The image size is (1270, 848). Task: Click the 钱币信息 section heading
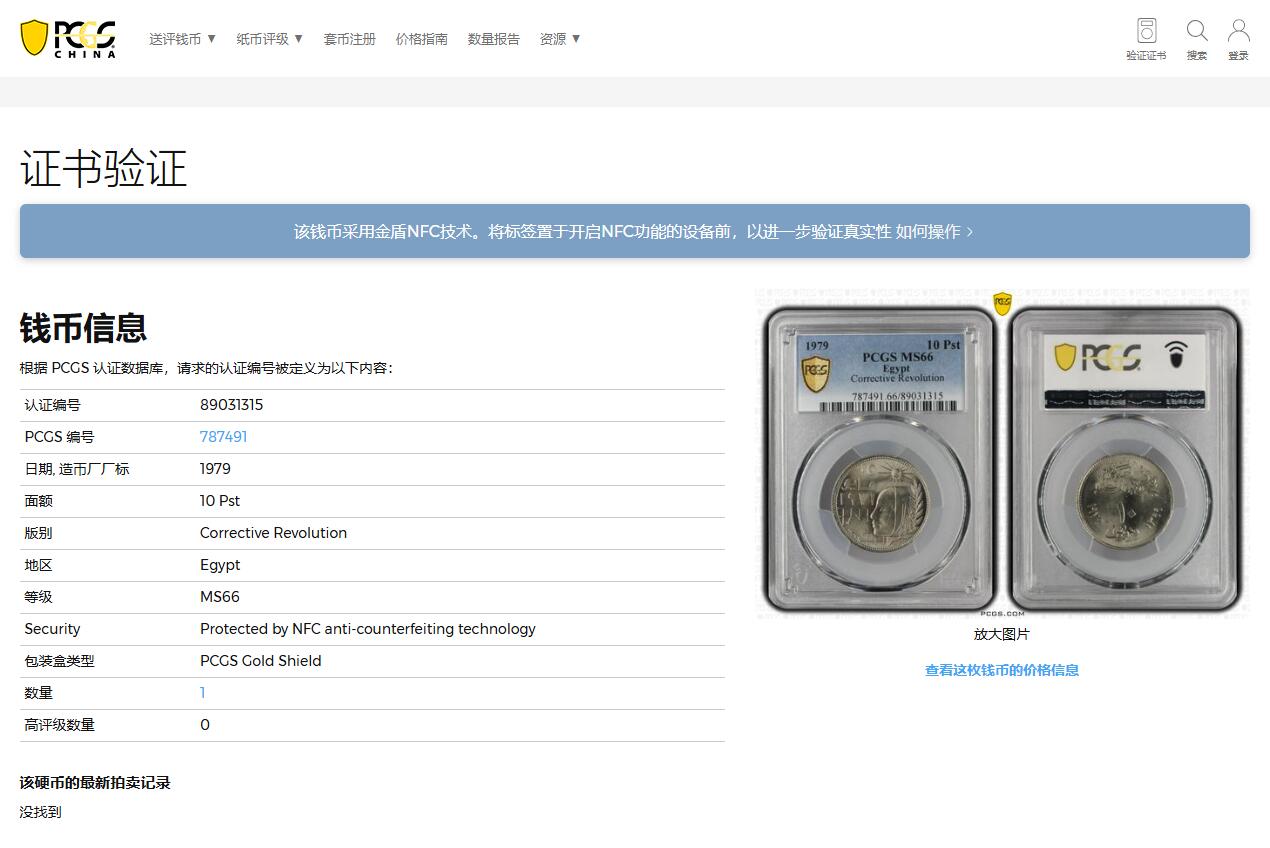[84, 328]
